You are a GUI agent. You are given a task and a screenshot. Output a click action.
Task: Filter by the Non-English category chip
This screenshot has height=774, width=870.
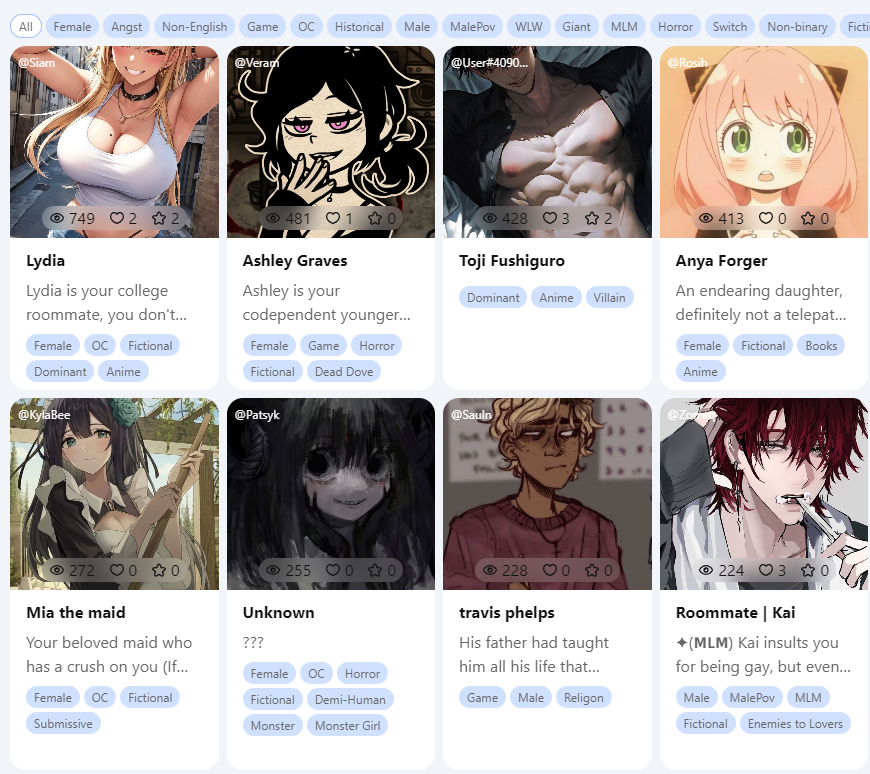(x=194, y=27)
